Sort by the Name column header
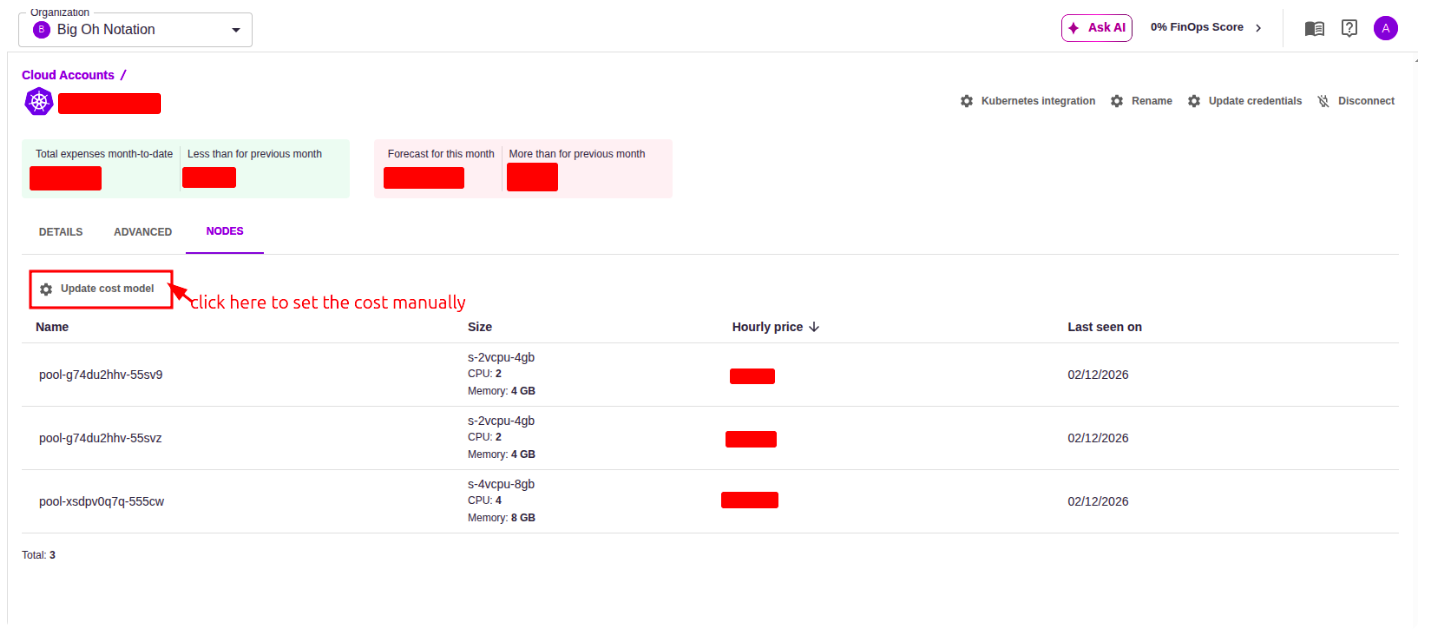The width and height of the screenshot is (1445, 638). (x=52, y=327)
